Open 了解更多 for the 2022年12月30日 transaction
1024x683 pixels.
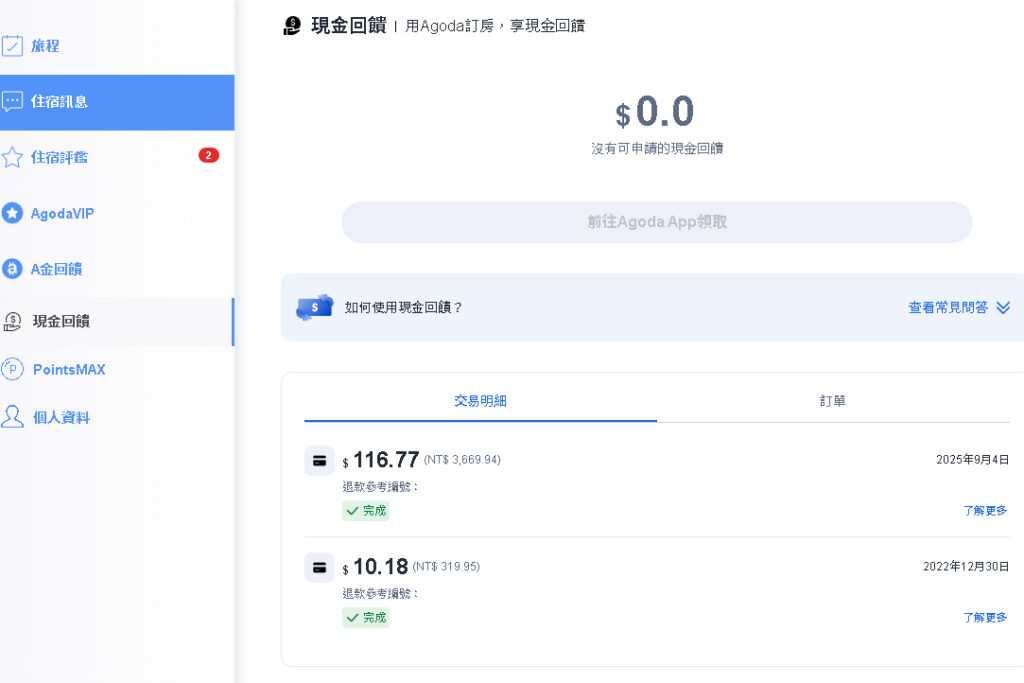984,618
